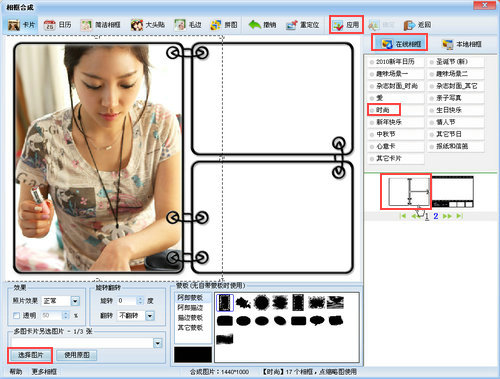This screenshot has height=379, width=500.
Task: Open the 翻转 flip dropdown
Action: pyautogui.click(x=150, y=316)
